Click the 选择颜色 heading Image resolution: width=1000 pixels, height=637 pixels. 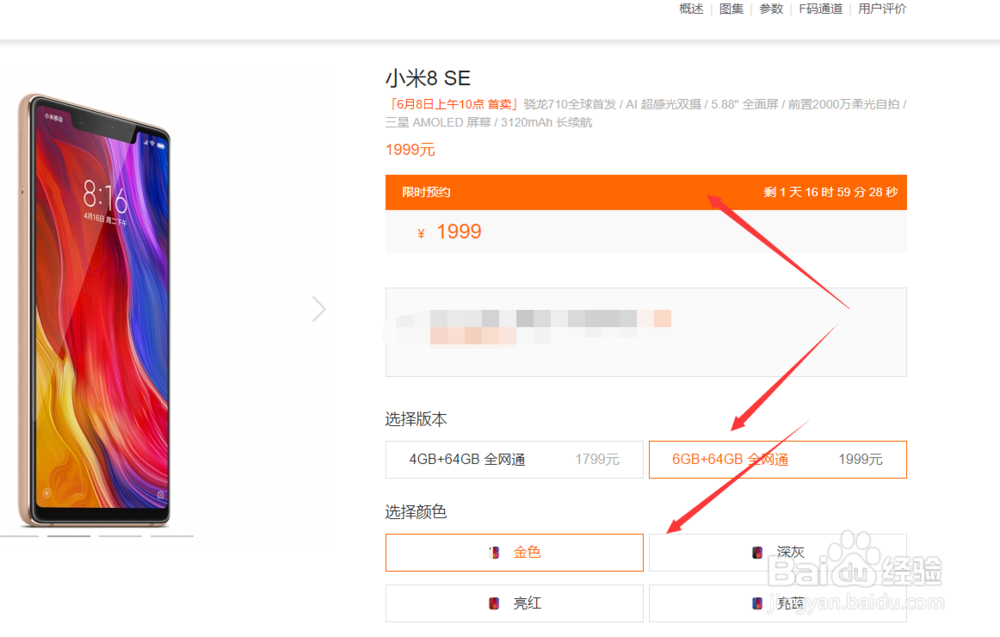click(x=416, y=511)
